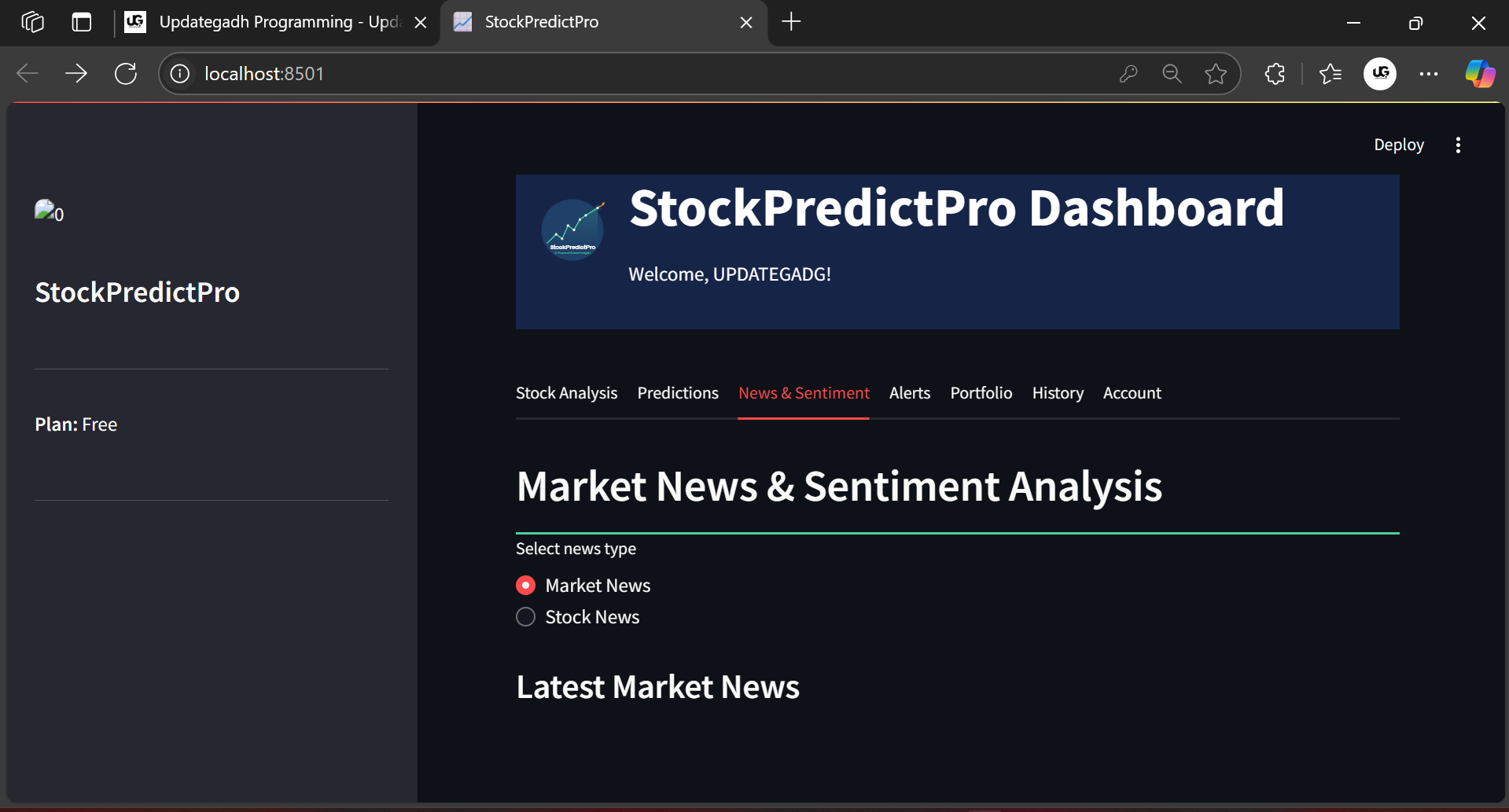Click the broken sidebar logo image

tap(49, 211)
